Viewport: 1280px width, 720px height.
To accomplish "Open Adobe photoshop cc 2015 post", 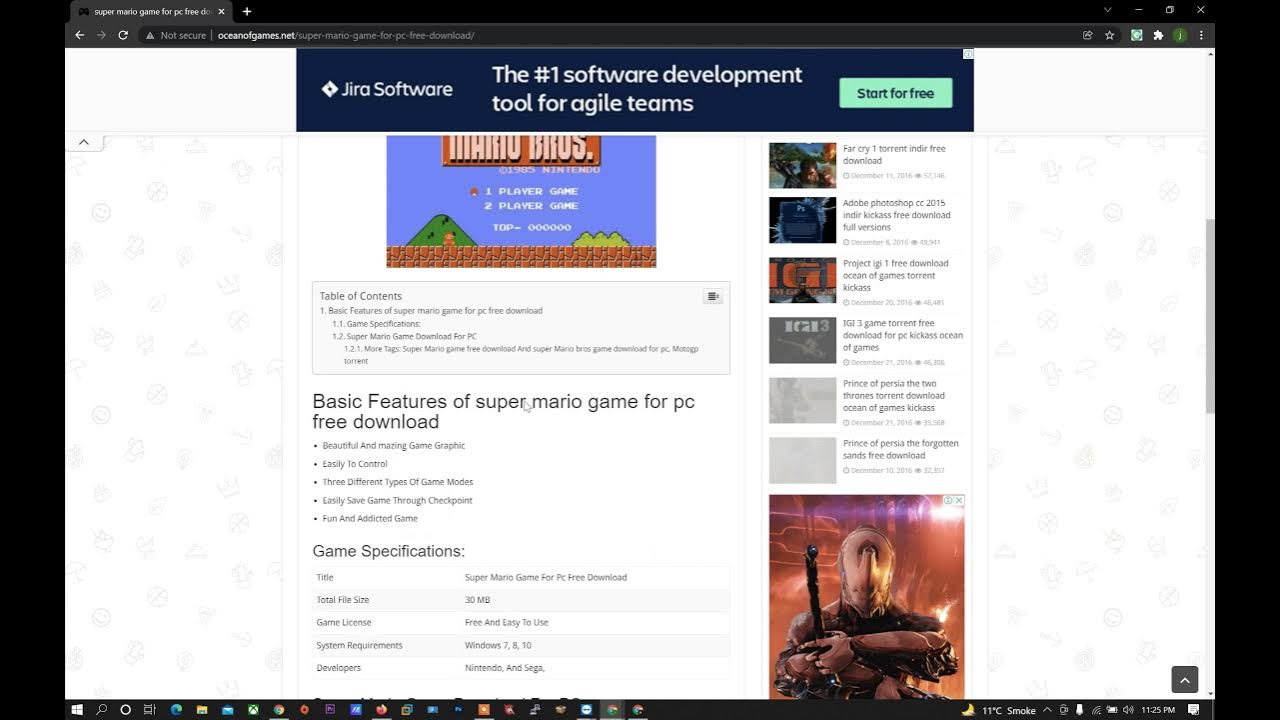I will tap(896, 215).
